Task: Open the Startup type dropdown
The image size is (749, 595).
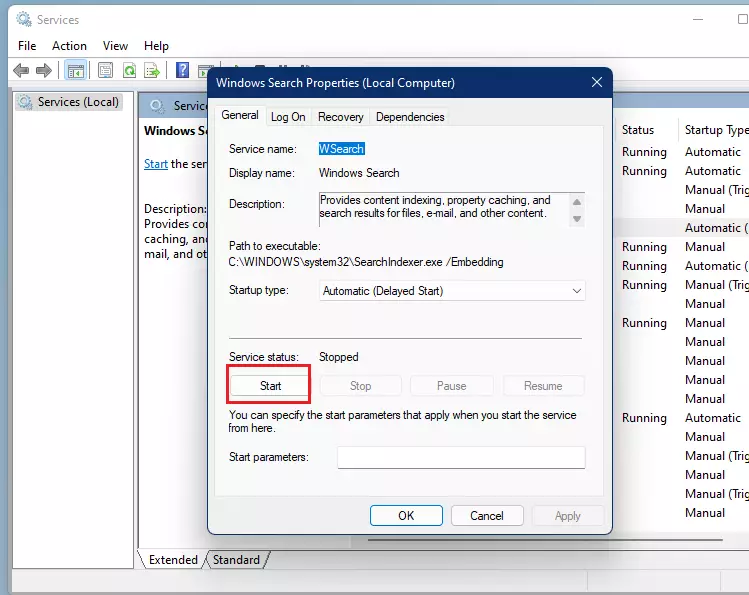Action: point(452,291)
